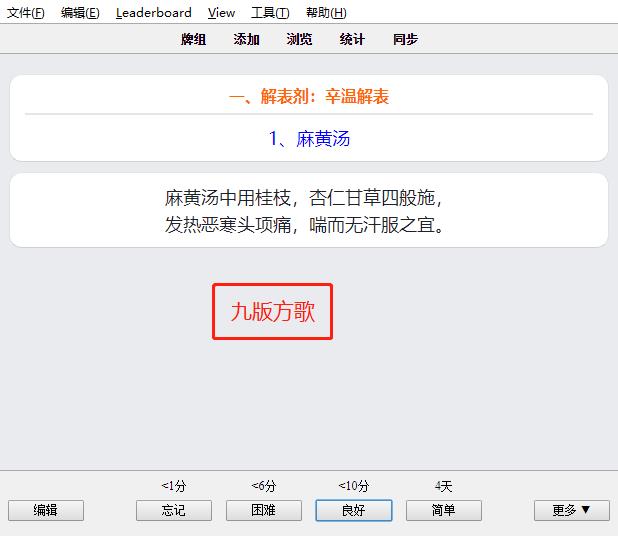Screen dimensions: 618x536
Task: Rate the card as 忘记
Action: coord(174,510)
